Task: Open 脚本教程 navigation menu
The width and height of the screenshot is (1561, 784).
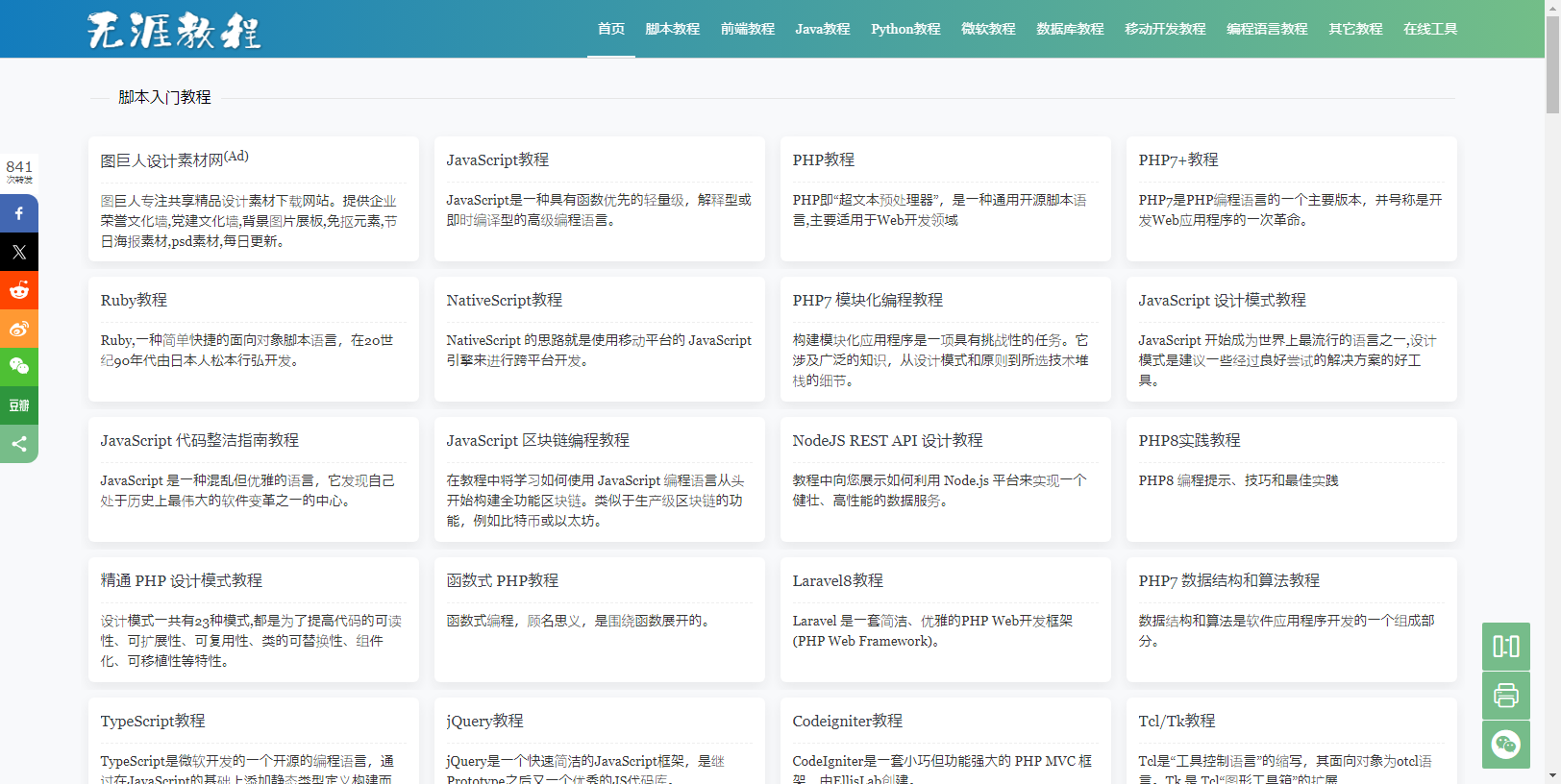Action: tap(673, 29)
